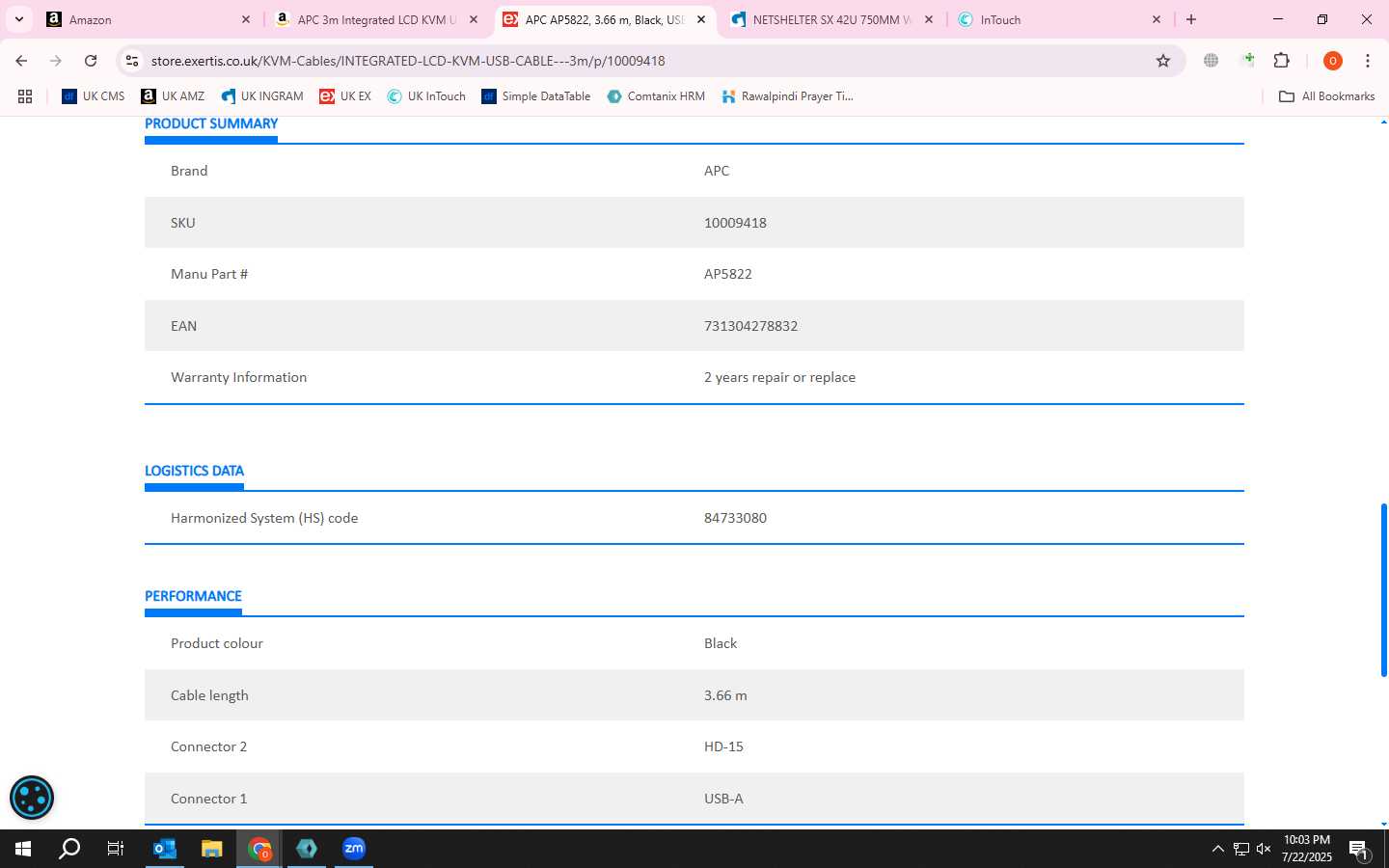
Task: Click the green plus extension icon
Action: [x=1247, y=61]
